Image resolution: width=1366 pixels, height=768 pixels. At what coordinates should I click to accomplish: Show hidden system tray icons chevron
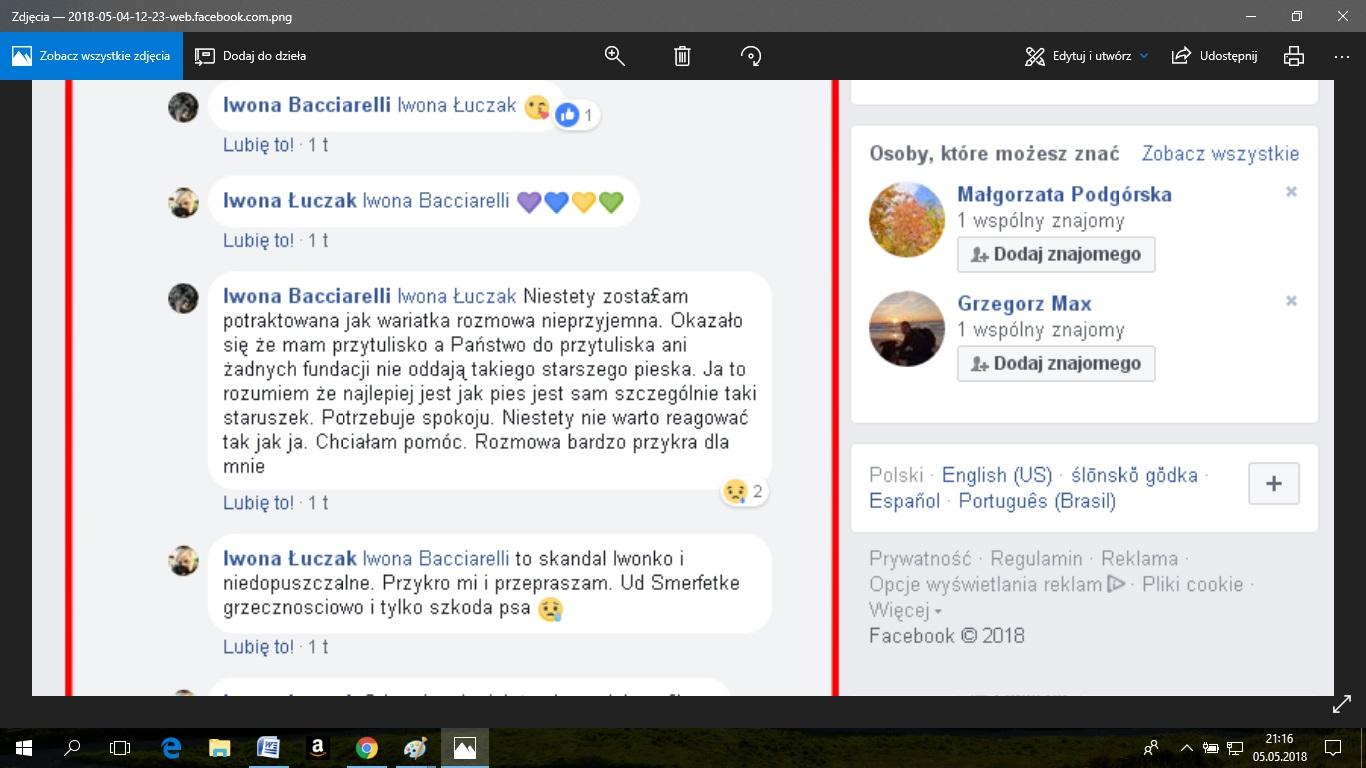tap(1187, 747)
